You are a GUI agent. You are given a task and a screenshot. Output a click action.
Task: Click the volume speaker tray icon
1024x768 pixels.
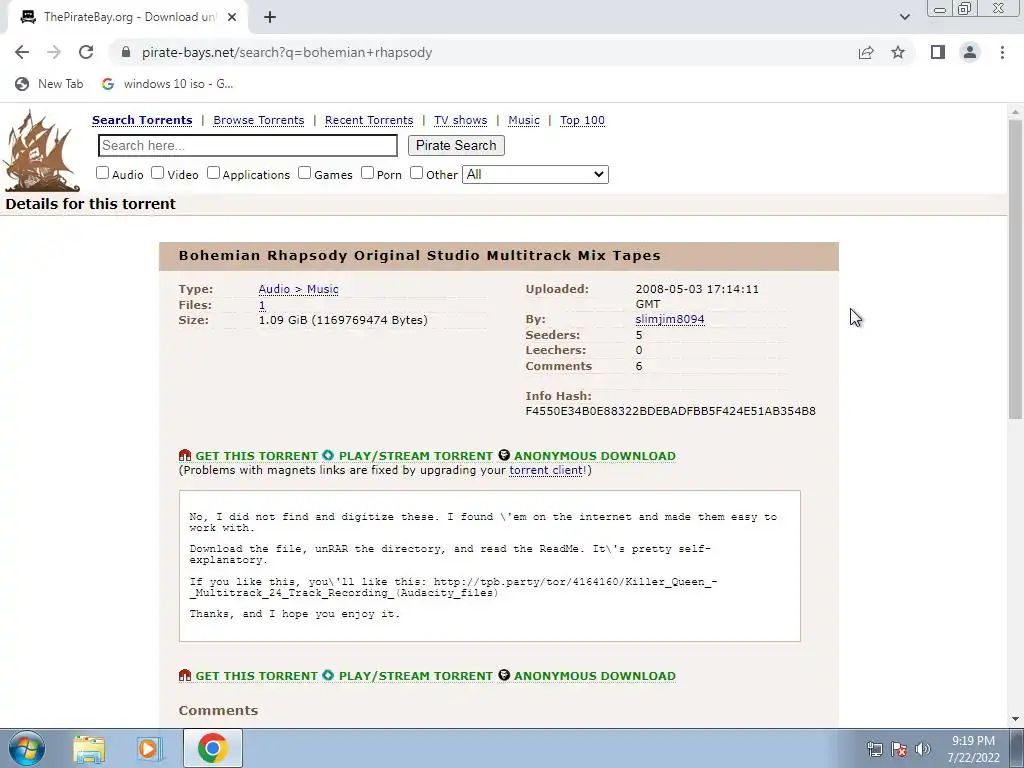pyautogui.click(x=923, y=748)
